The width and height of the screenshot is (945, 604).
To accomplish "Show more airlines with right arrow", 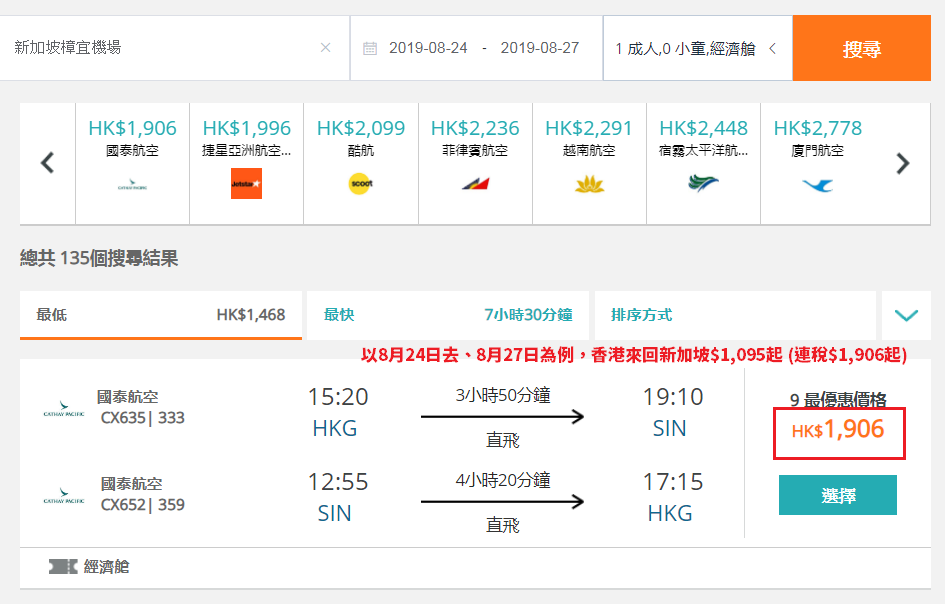I will tap(902, 163).
